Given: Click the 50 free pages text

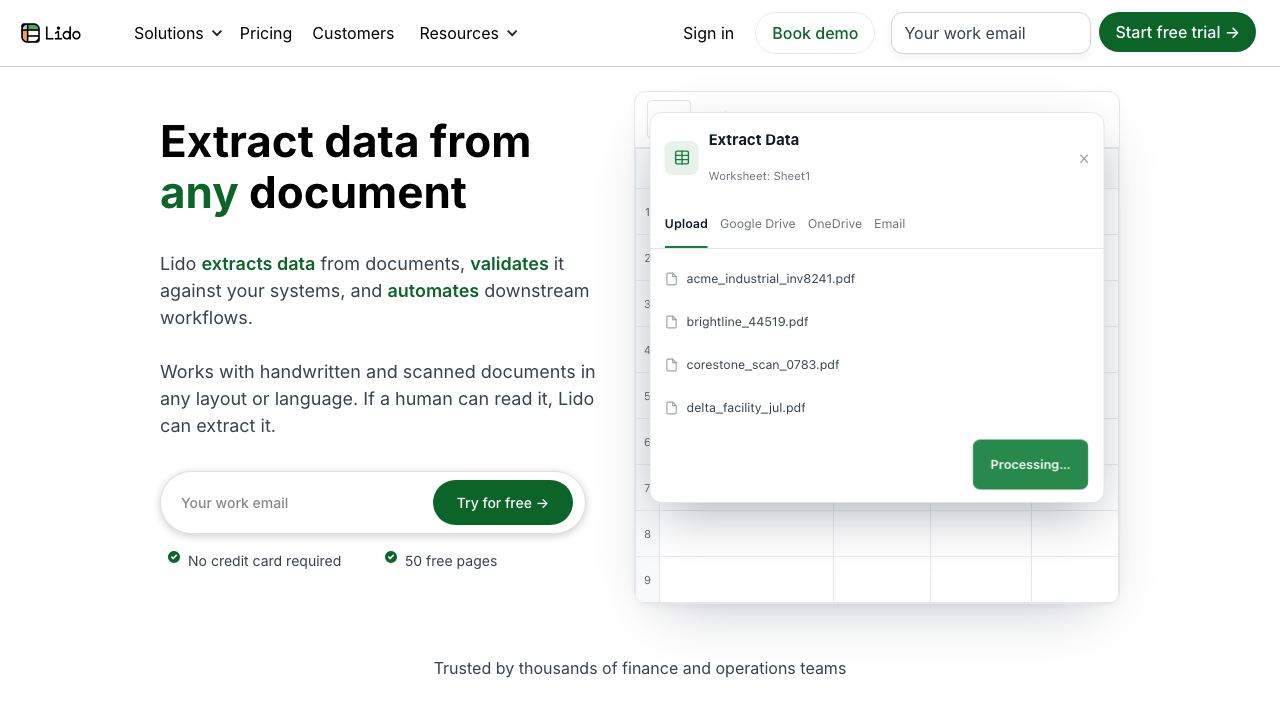Looking at the screenshot, I should pos(451,561).
